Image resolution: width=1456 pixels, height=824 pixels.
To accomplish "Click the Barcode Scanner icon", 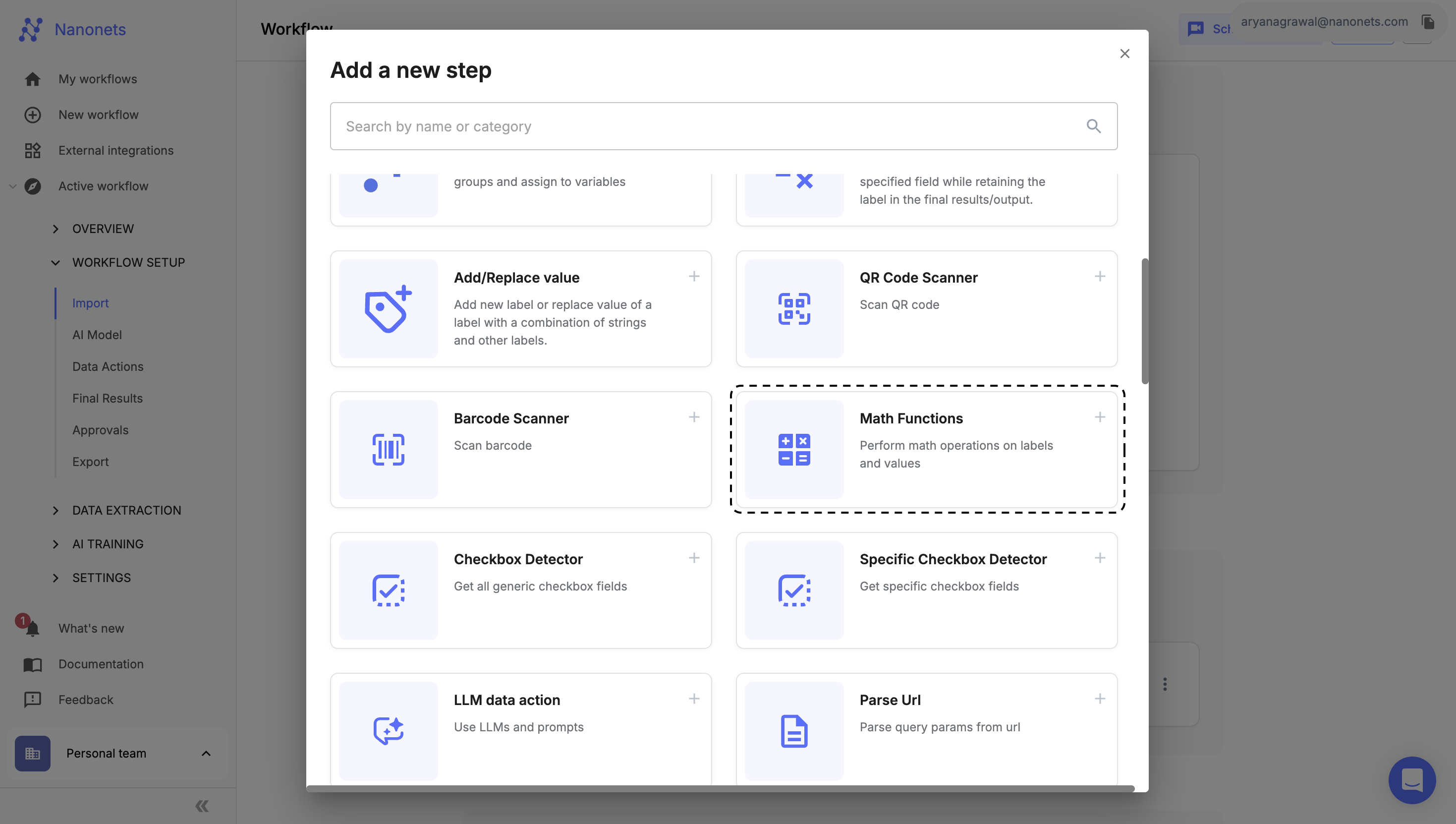I will coord(388,450).
